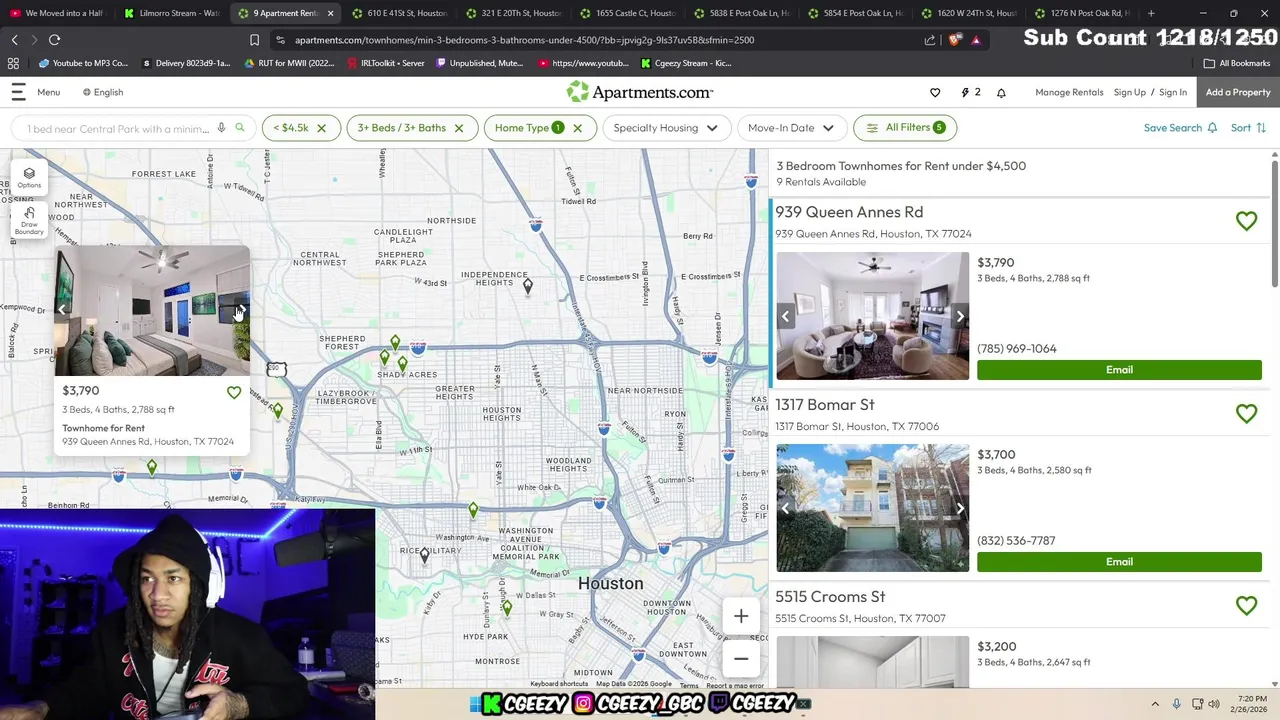Open the < $4.5k price dropdown
Screen dimensions: 1280x720
click(291, 128)
